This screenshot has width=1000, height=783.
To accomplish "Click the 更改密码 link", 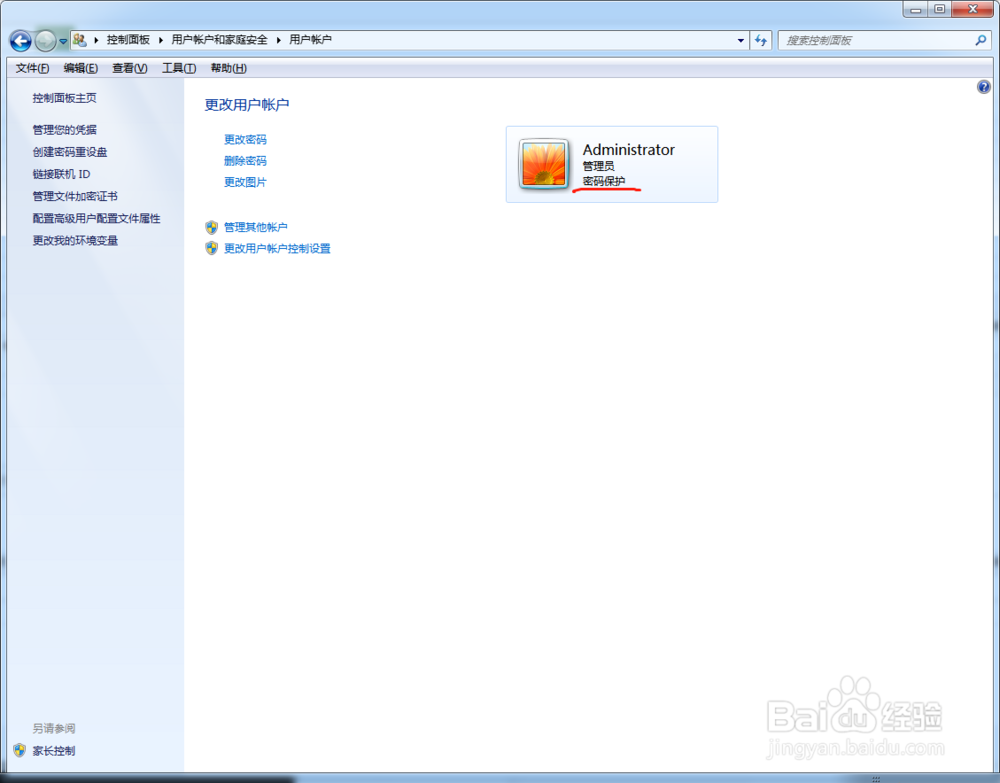I will coord(245,139).
